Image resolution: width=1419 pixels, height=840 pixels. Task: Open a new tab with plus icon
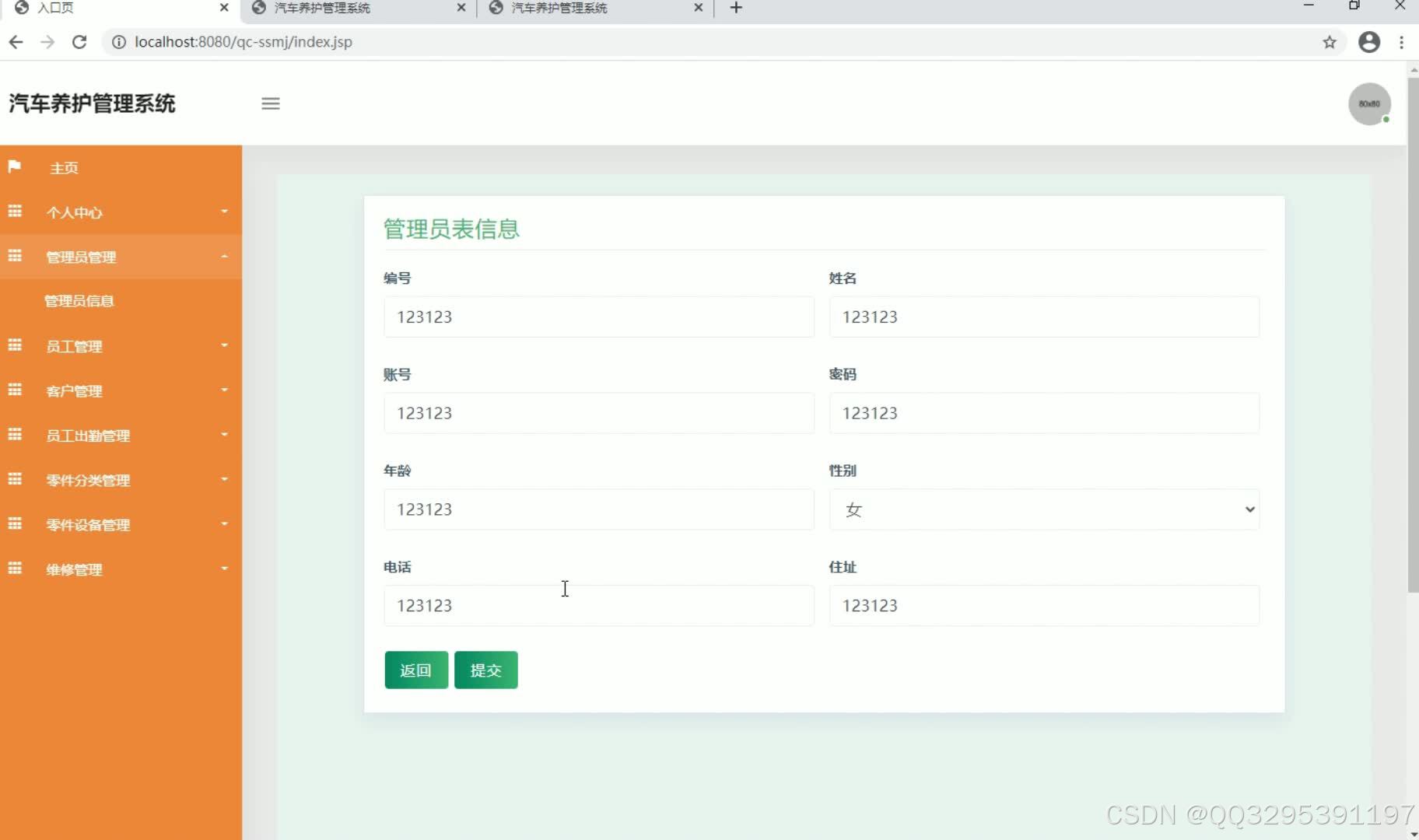tap(736, 8)
